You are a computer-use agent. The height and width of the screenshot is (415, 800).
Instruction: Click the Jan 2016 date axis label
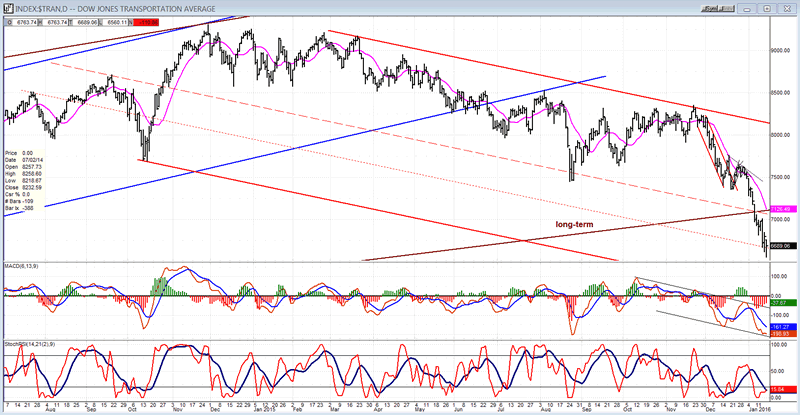[x=760, y=409]
